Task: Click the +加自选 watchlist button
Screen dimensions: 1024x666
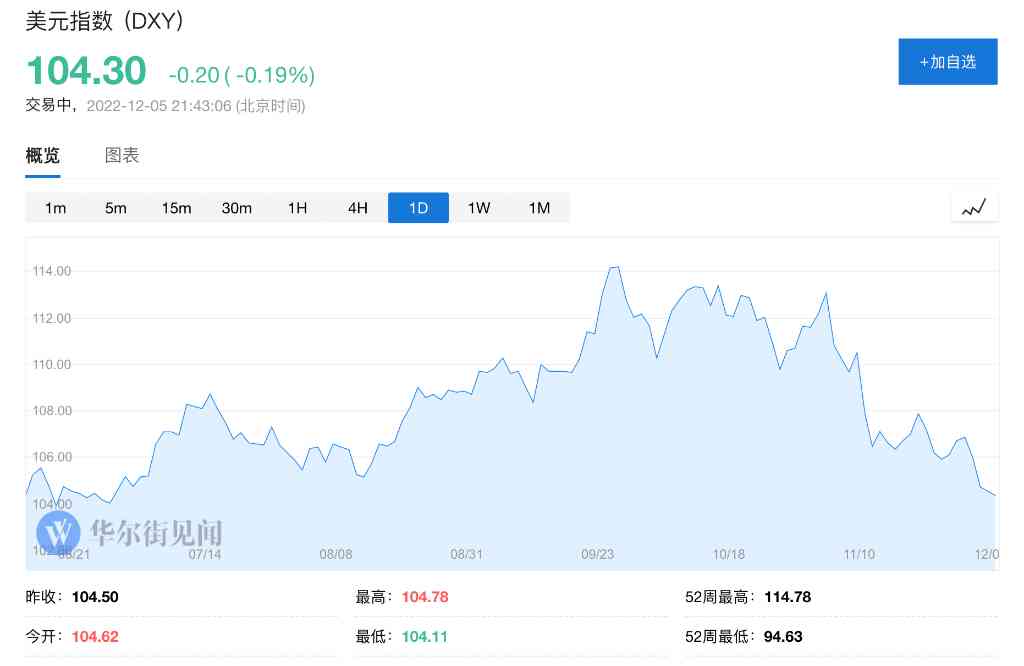Action: click(x=947, y=61)
